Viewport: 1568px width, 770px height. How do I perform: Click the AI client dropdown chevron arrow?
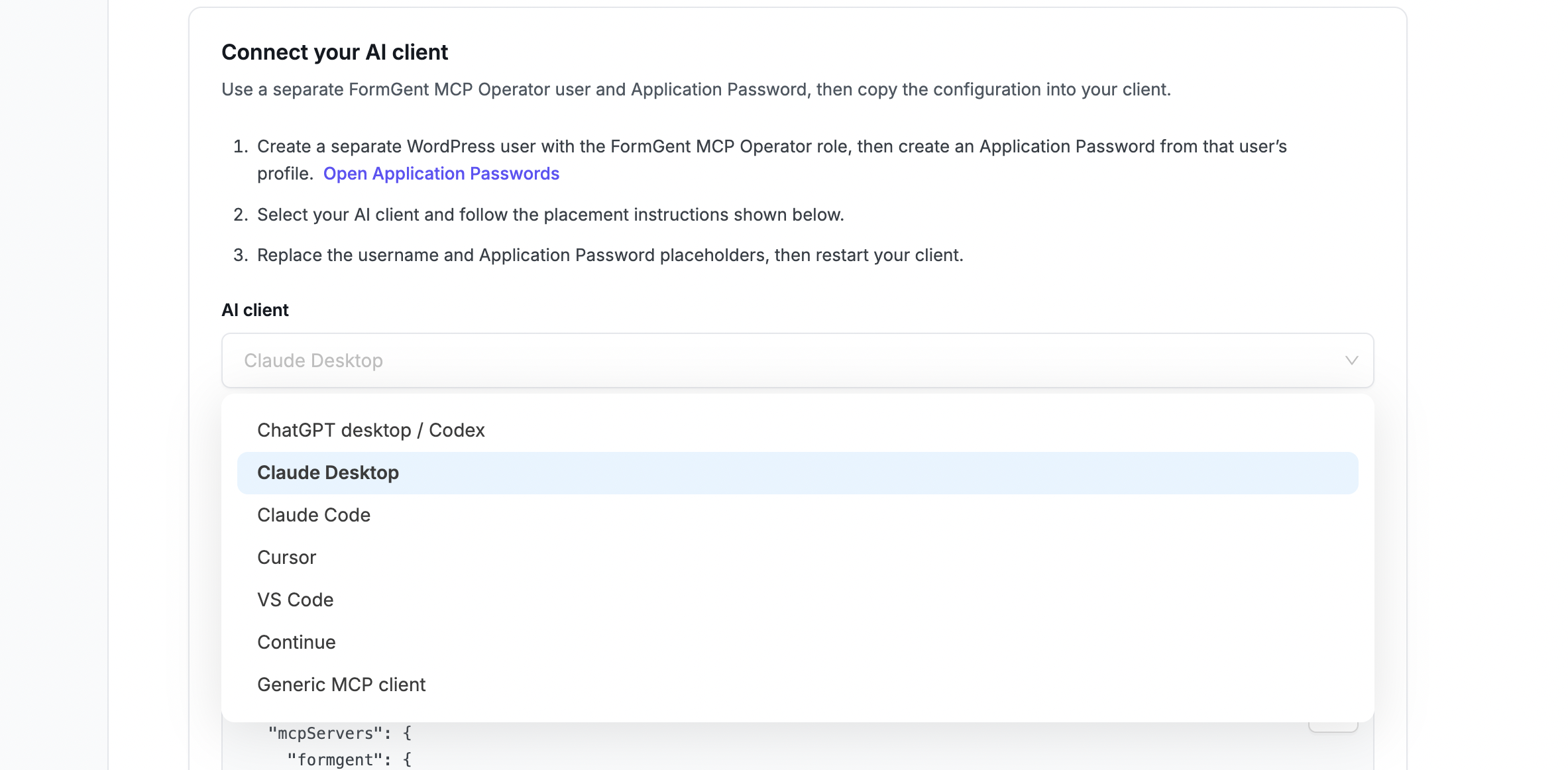tap(1351, 360)
